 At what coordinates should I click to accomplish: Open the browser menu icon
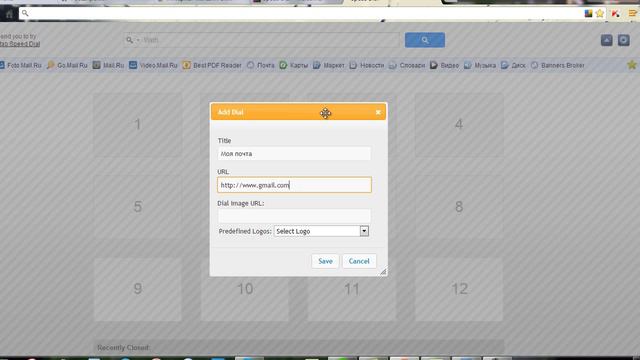[x=632, y=13]
